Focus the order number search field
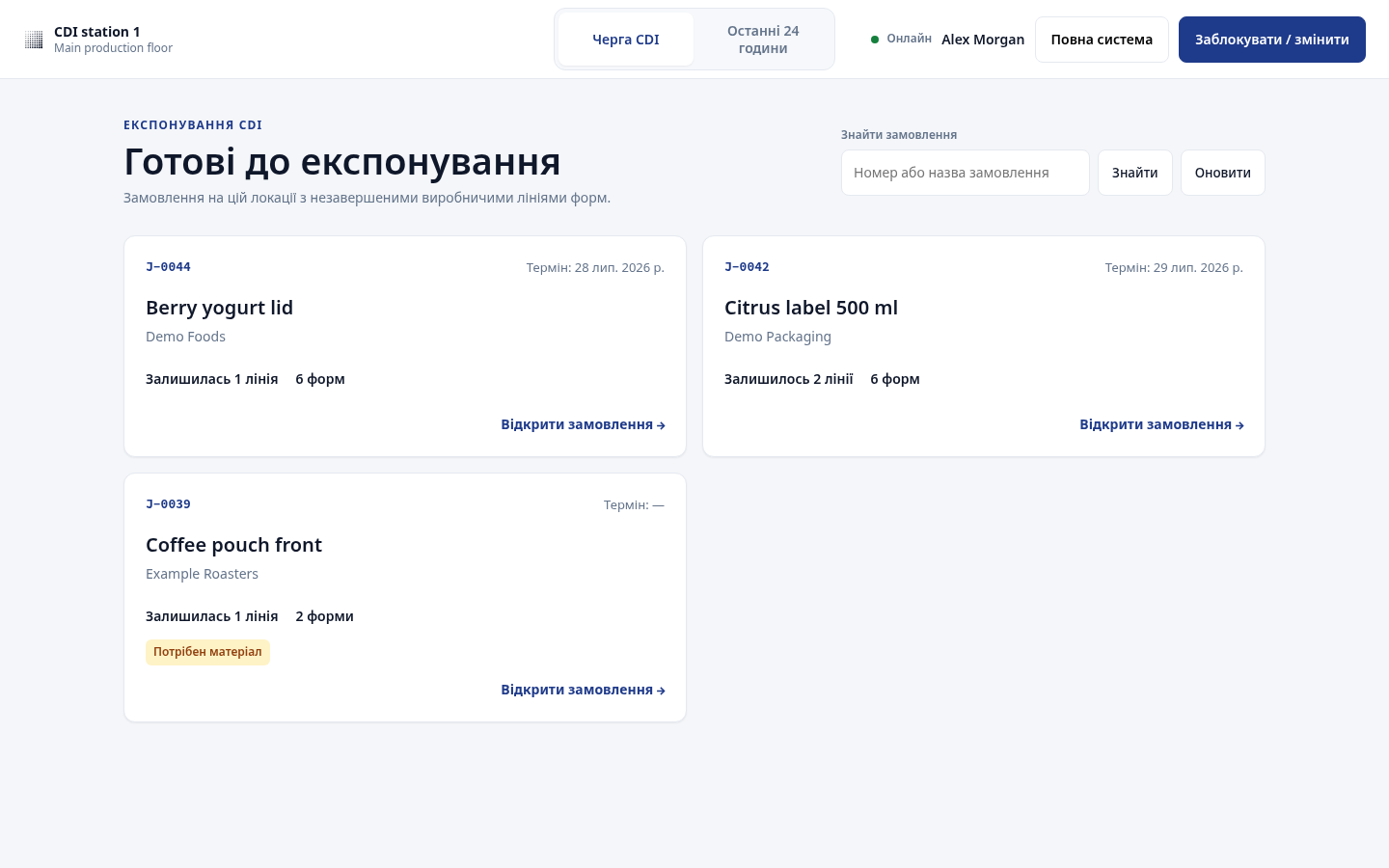The image size is (1389, 868). coord(966,173)
